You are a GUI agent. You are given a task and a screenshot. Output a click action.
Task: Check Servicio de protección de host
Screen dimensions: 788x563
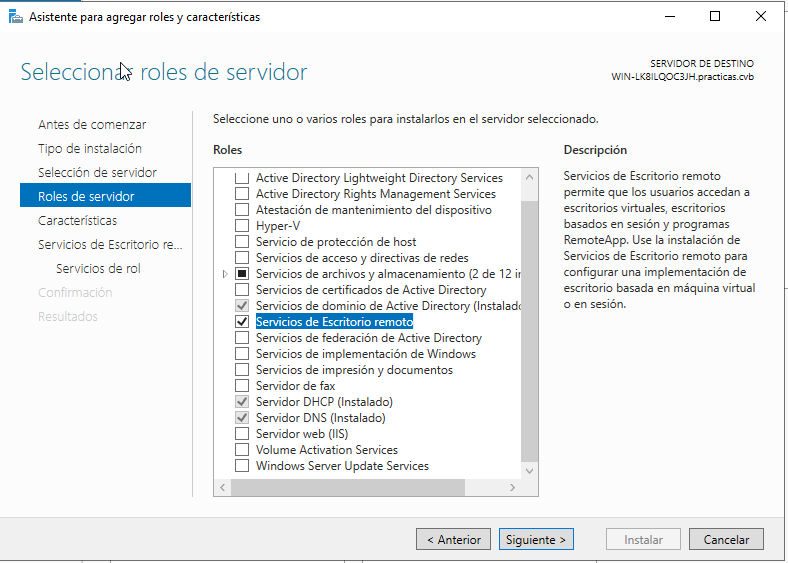[242, 242]
